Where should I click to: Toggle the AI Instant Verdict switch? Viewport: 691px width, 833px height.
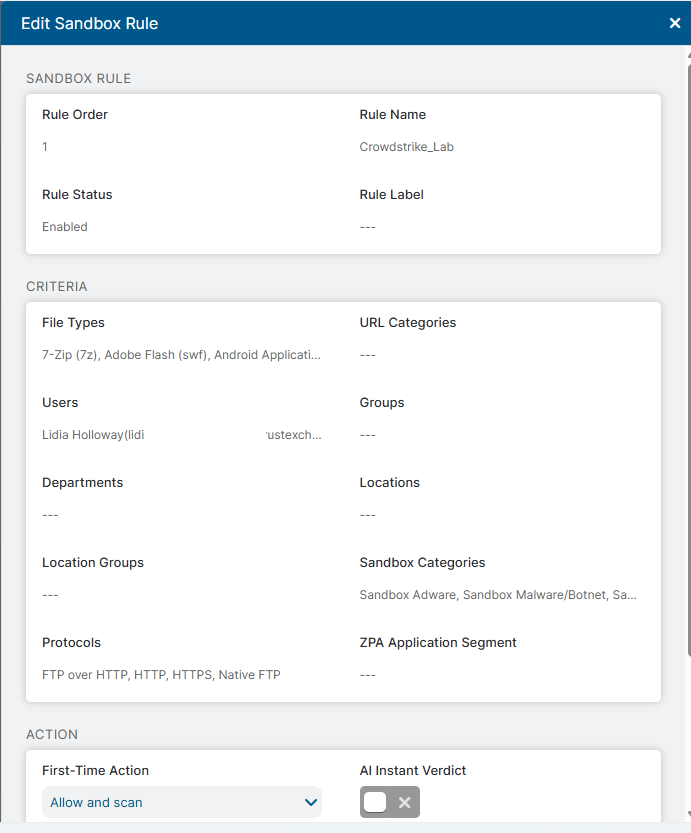click(389, 802)
